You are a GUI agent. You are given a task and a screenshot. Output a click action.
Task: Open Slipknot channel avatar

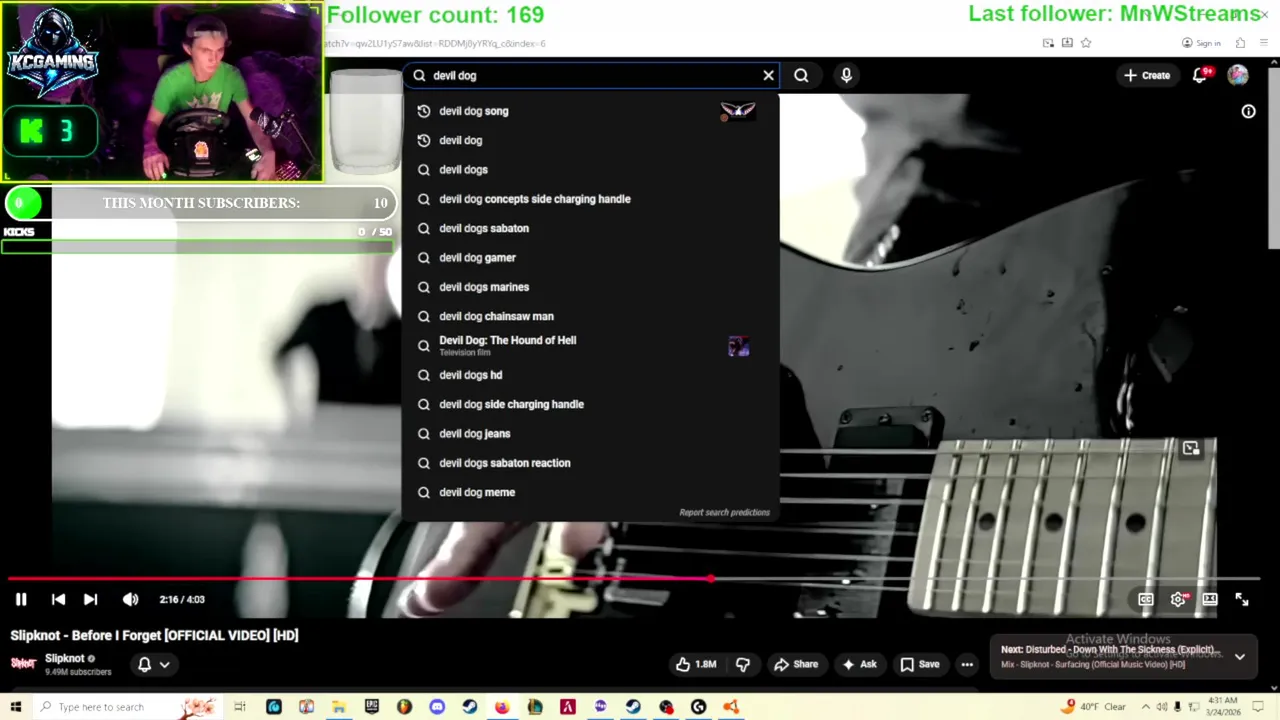coord(23,663)
